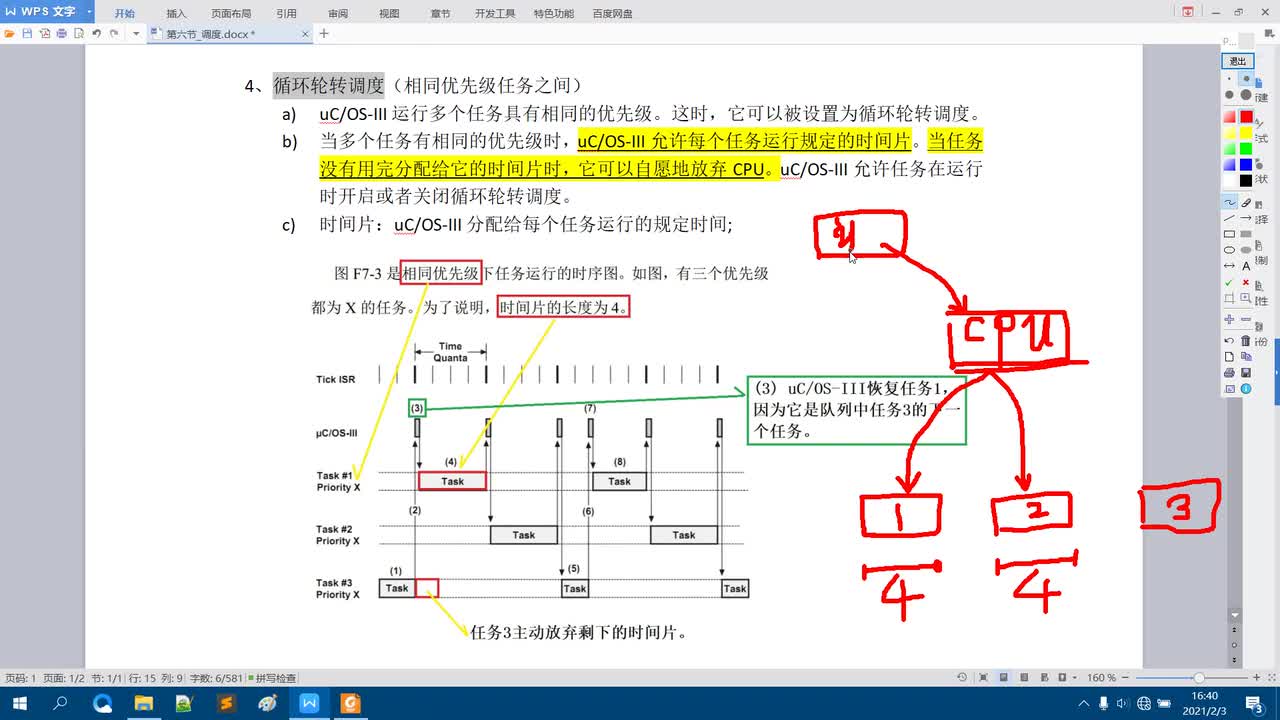Select the eraser tool in drawing palette
The height and width of the screenshot is (720, 1280).
[x=1246, y=202]
